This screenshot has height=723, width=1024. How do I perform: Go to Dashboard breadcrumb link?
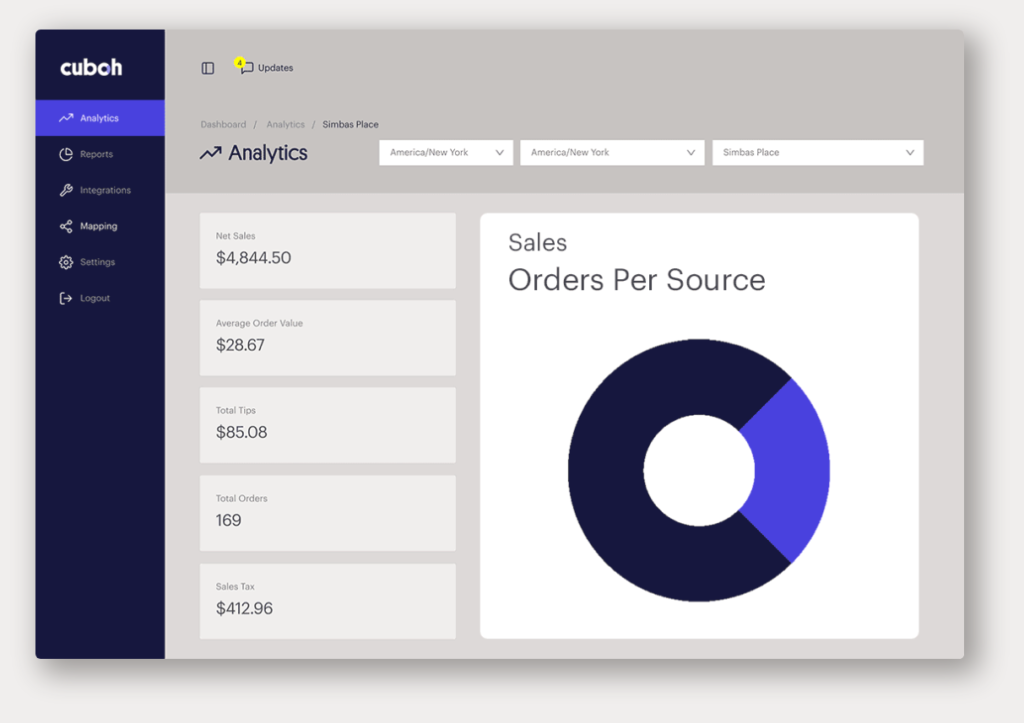[x=223, y=125]
